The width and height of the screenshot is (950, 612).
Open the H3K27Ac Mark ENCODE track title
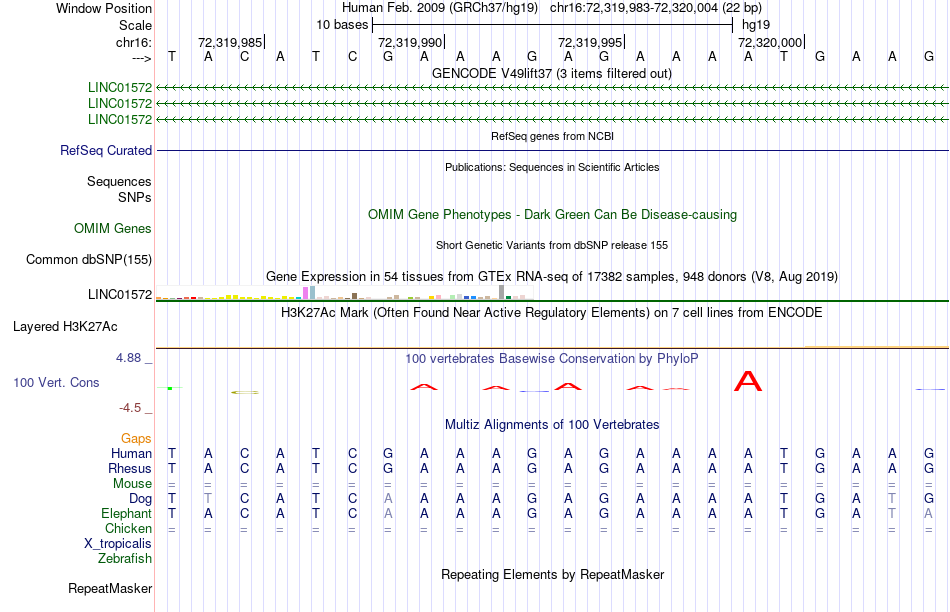(552, 313)
